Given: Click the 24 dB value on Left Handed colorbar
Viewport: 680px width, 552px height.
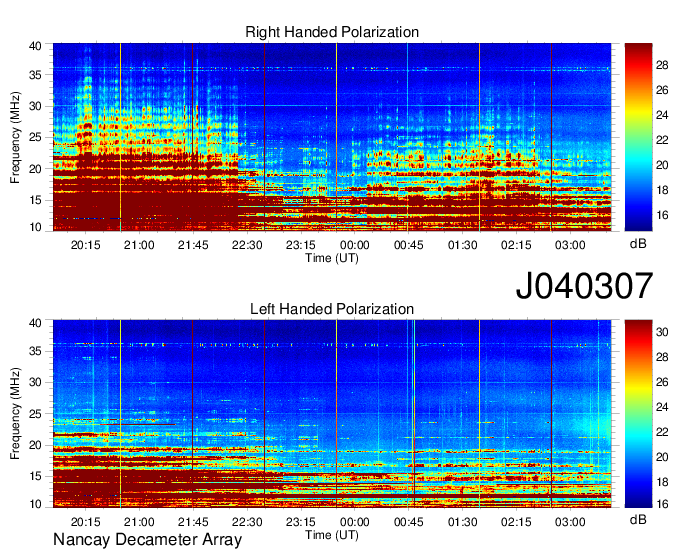Looking at the screenshot, I should click(x=662, y=407).
